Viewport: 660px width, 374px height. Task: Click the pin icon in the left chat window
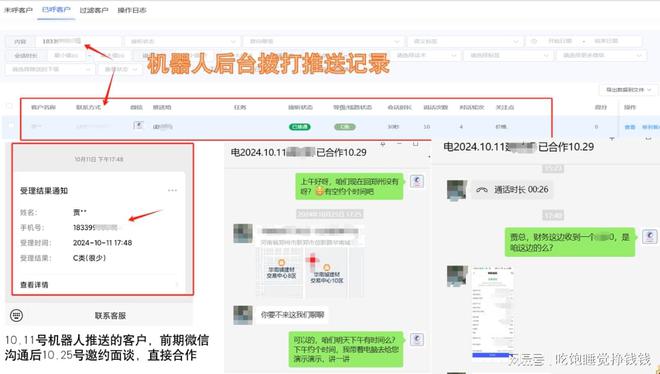point(383,144)
